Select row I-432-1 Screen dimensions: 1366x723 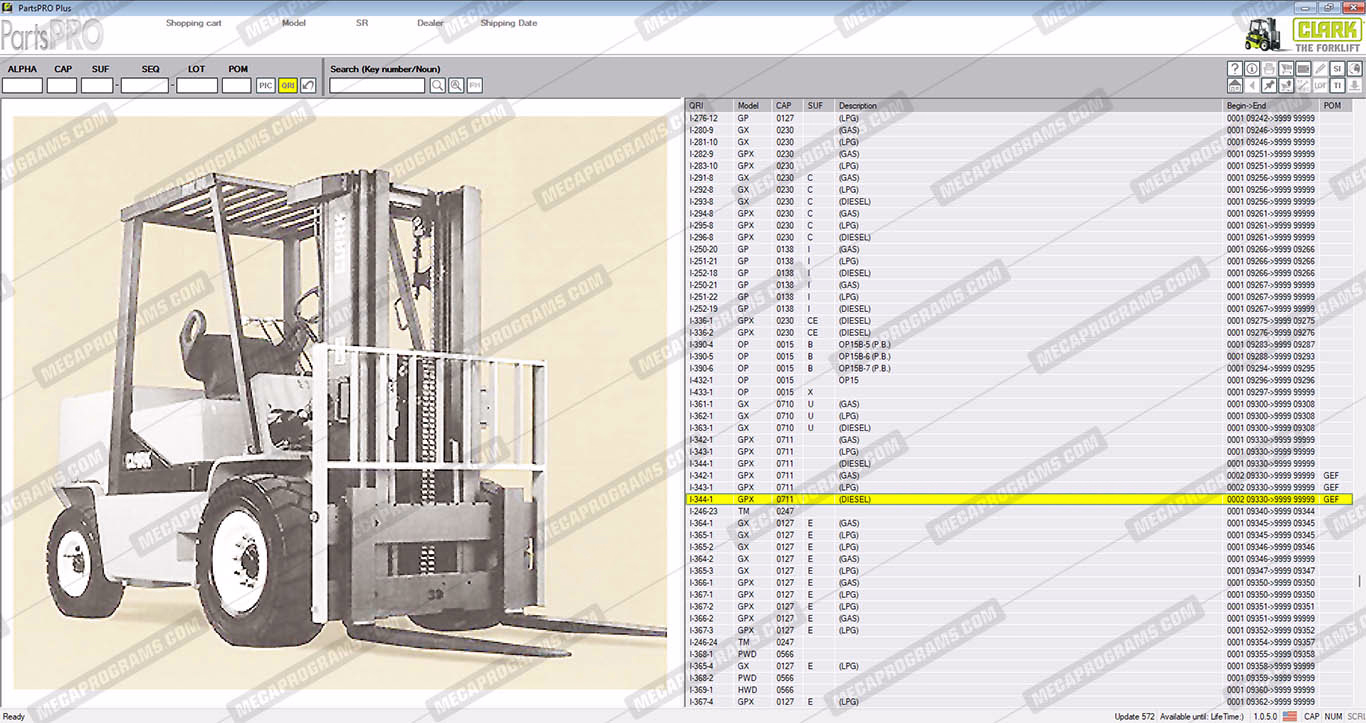(1019, 380)
